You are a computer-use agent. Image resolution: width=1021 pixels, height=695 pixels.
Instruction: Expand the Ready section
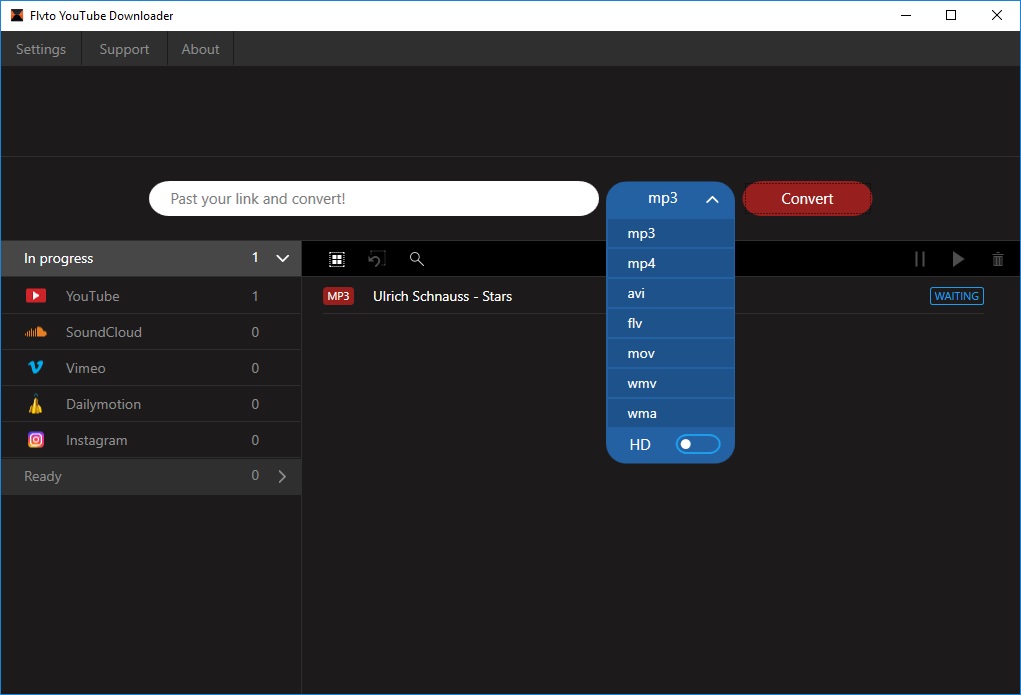tap(282, 476)
